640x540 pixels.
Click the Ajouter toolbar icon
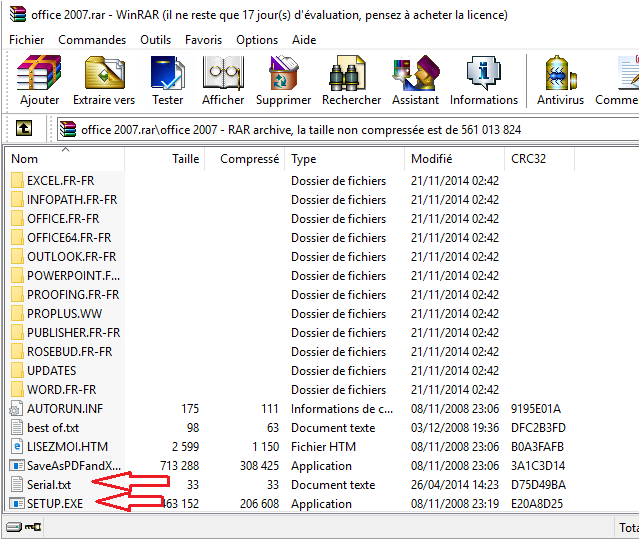pyautogui.click(x=39, y=73)
